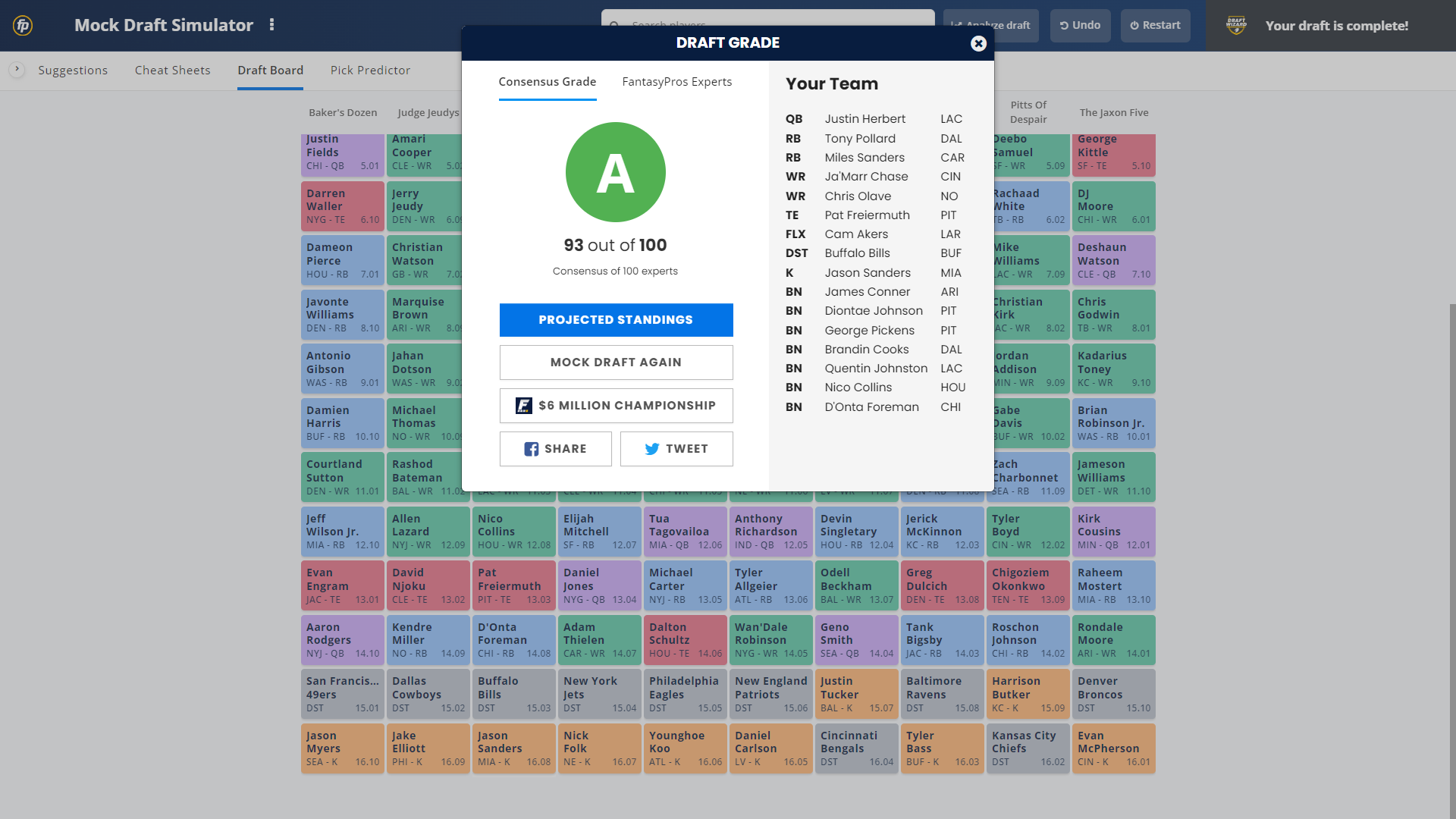
Task: Select the Consensus Grade tab
Action: coord(547,81)
